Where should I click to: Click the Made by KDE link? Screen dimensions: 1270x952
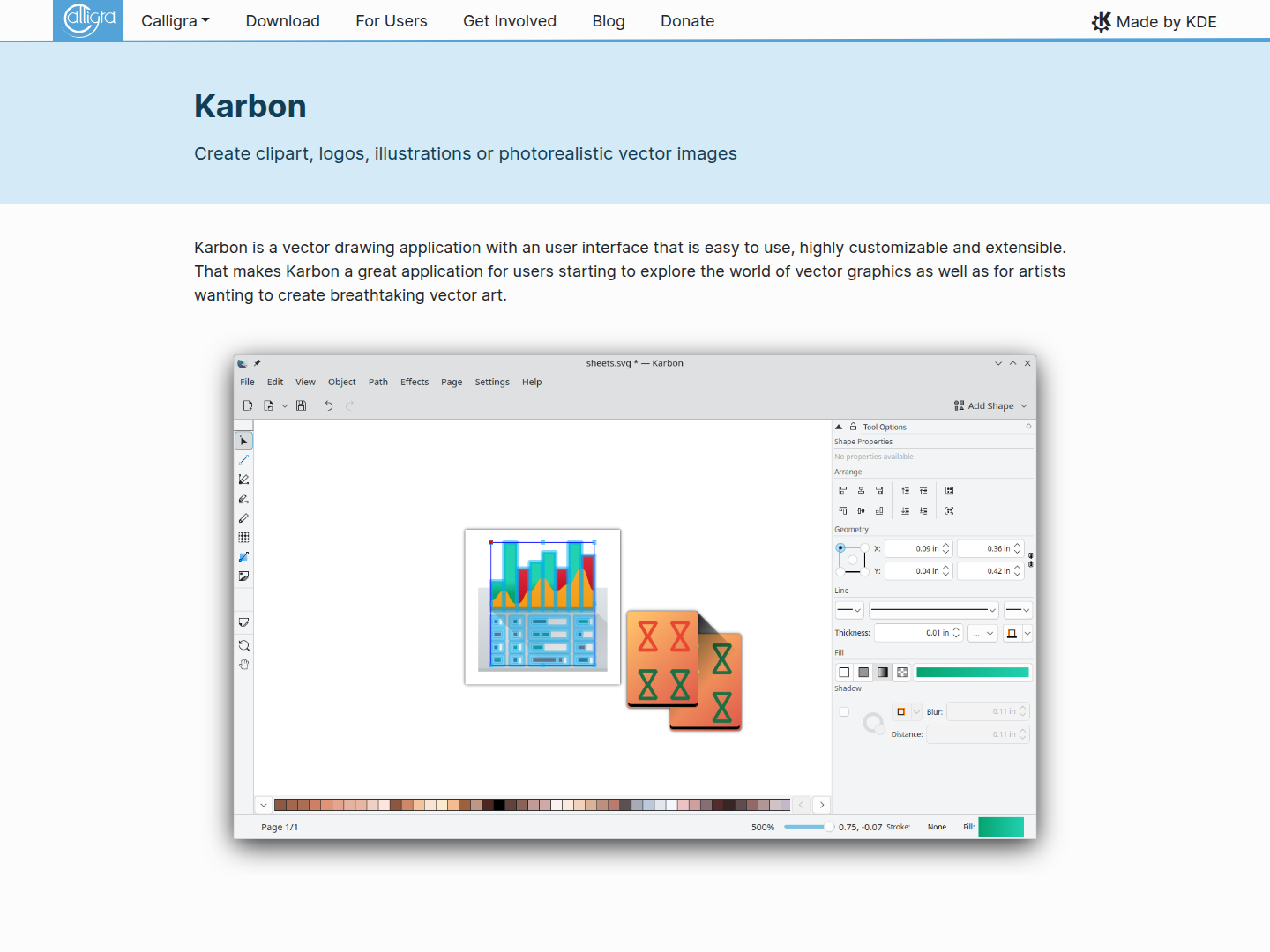[x=1154, y=22]
